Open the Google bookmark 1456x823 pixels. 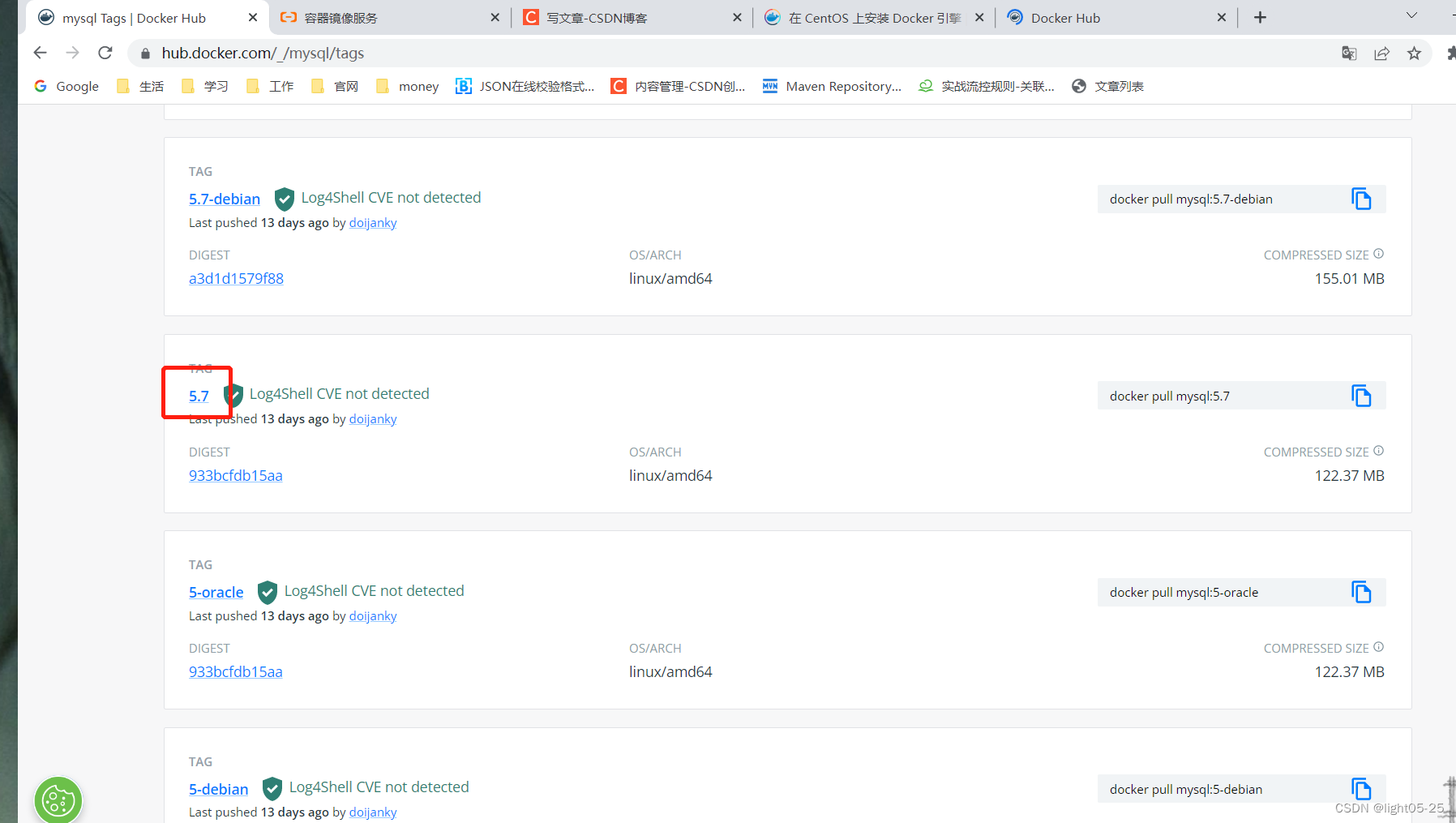click(66, 86)
